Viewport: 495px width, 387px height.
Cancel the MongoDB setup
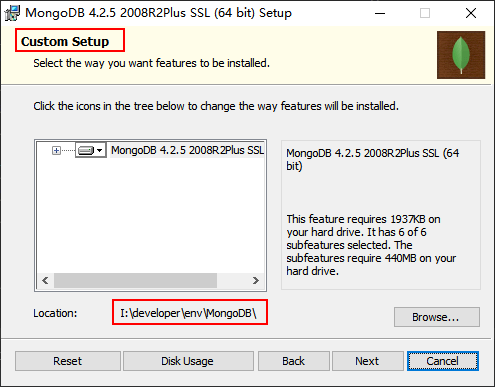(x=443, y=361)
